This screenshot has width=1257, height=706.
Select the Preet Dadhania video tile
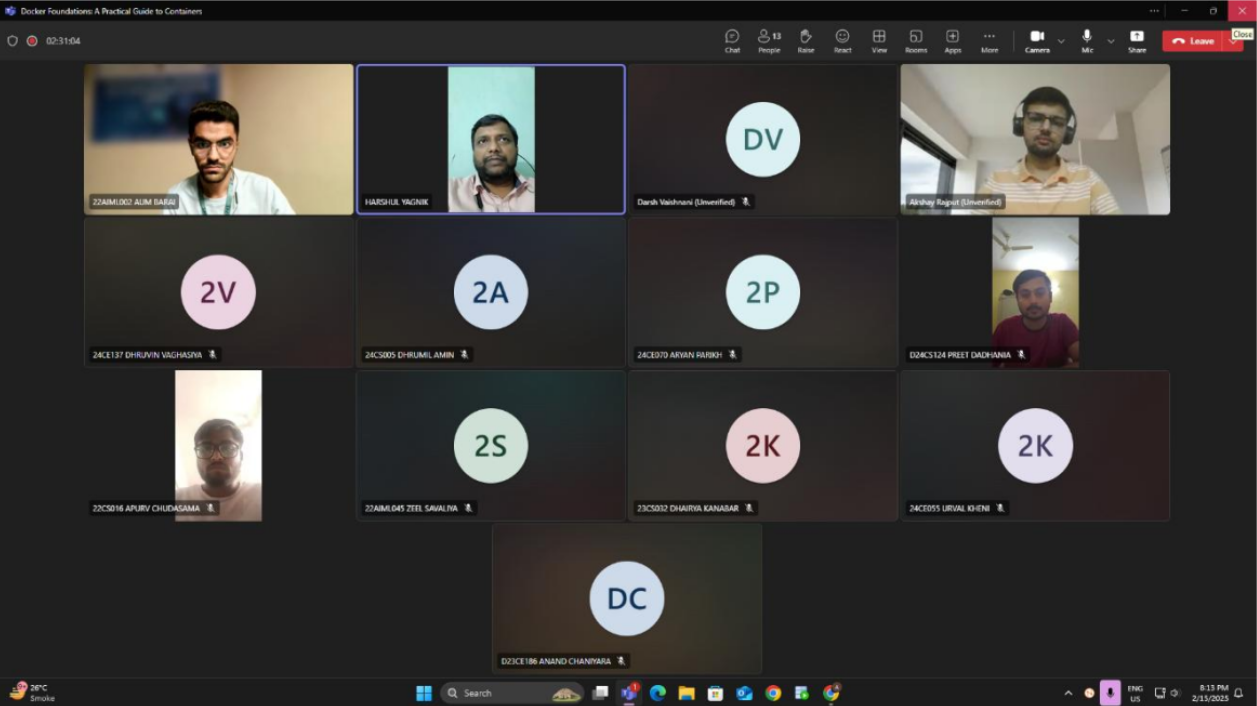click(x=1035, y=292)
